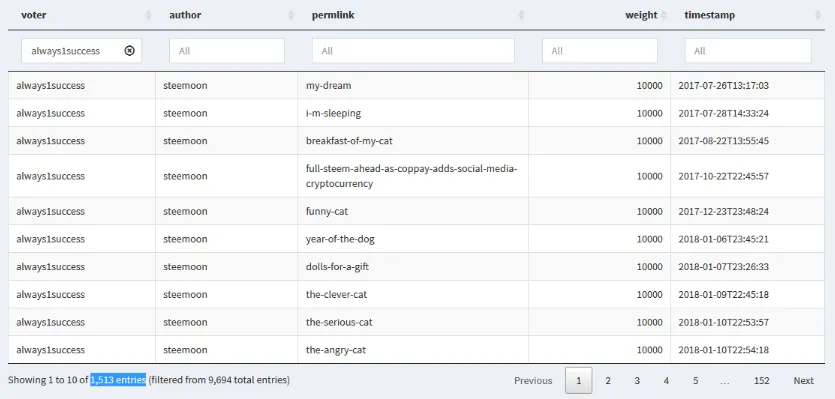Open page 3 of results
Screen dimensions: 835x399
coord(637,380)
